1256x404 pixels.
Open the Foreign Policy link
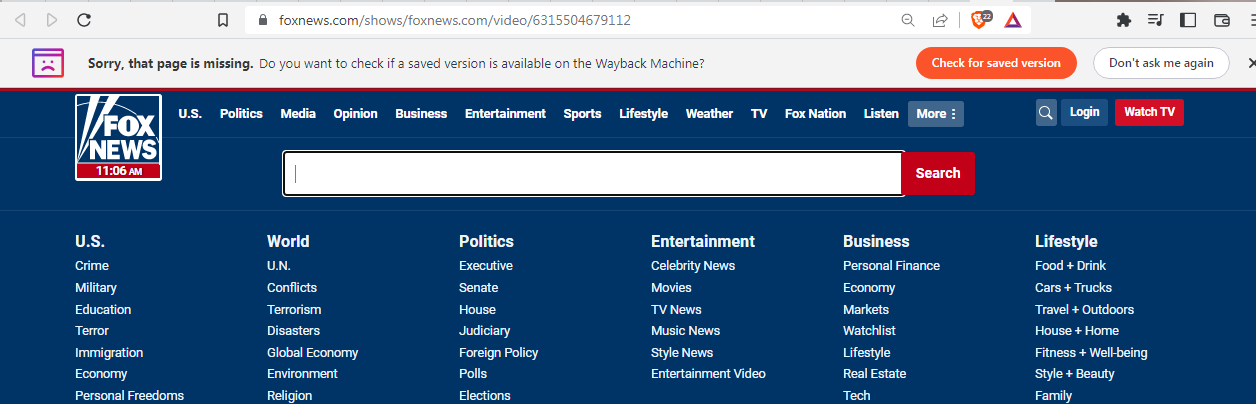coord(499,353)
